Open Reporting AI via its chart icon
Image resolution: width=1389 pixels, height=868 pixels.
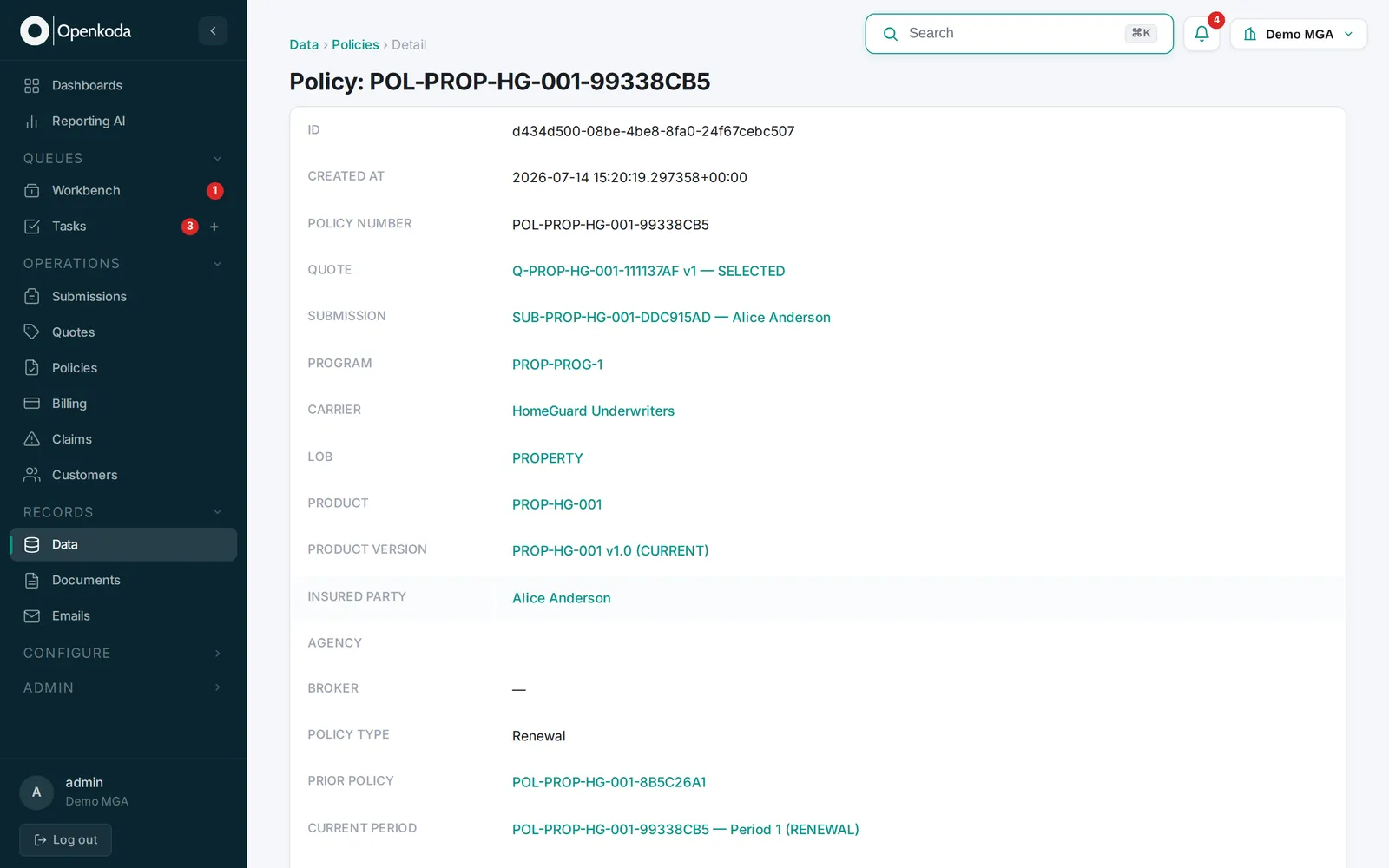32,122
